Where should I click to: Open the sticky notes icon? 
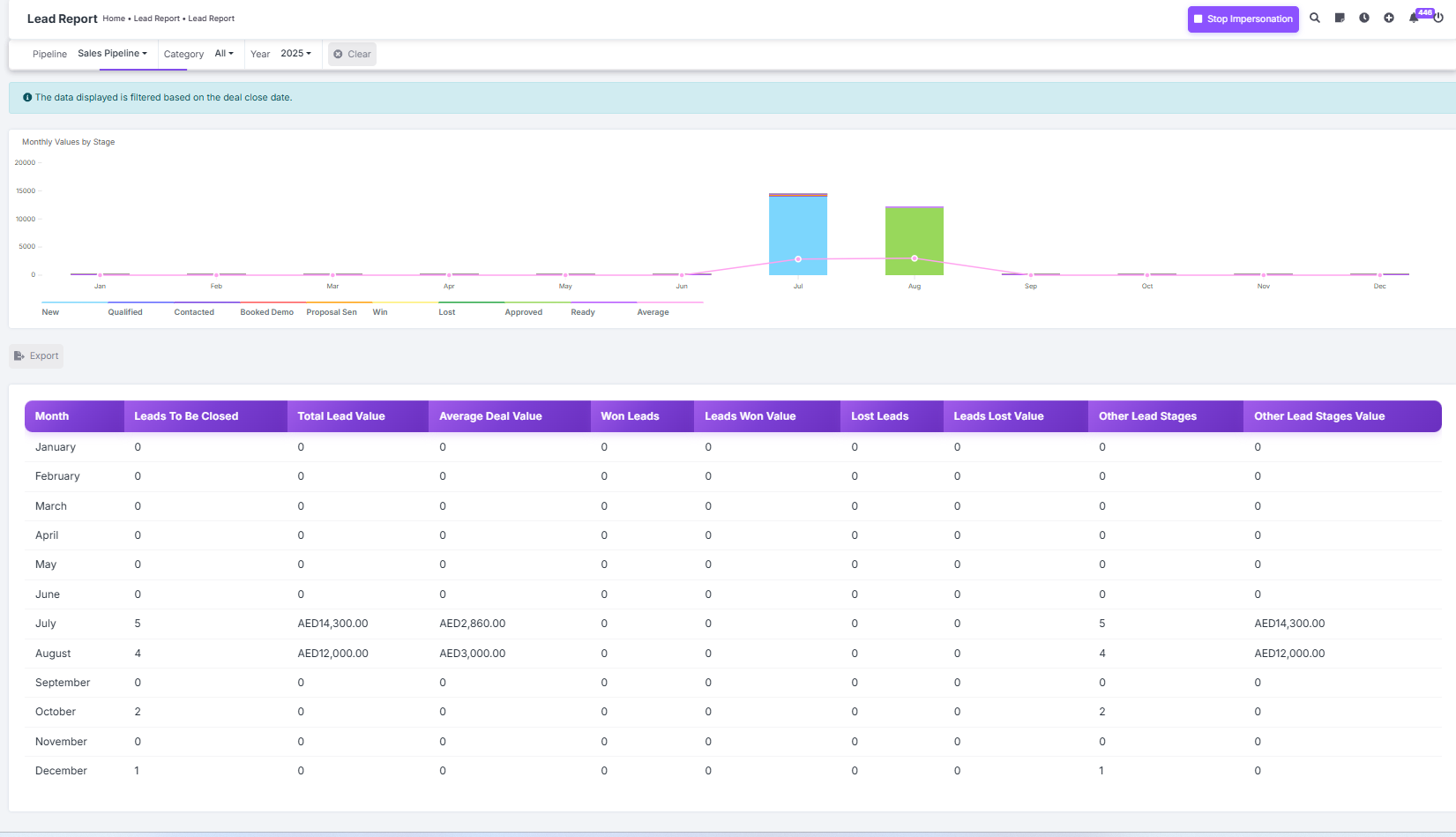1340,18
